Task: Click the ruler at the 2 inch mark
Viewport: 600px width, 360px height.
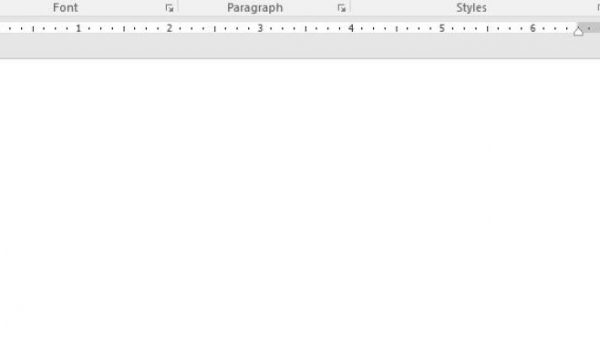Action: (169, 28)
